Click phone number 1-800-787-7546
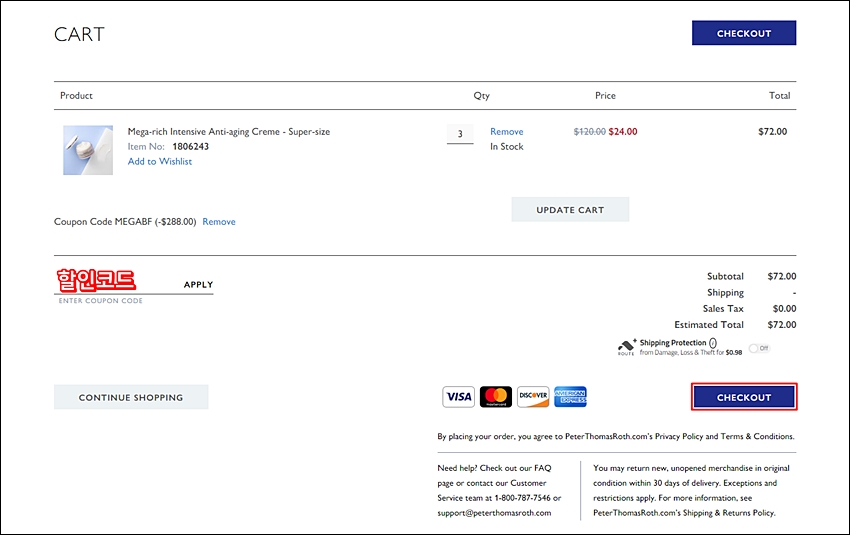850x535 pixels. [x=522, y=498]
